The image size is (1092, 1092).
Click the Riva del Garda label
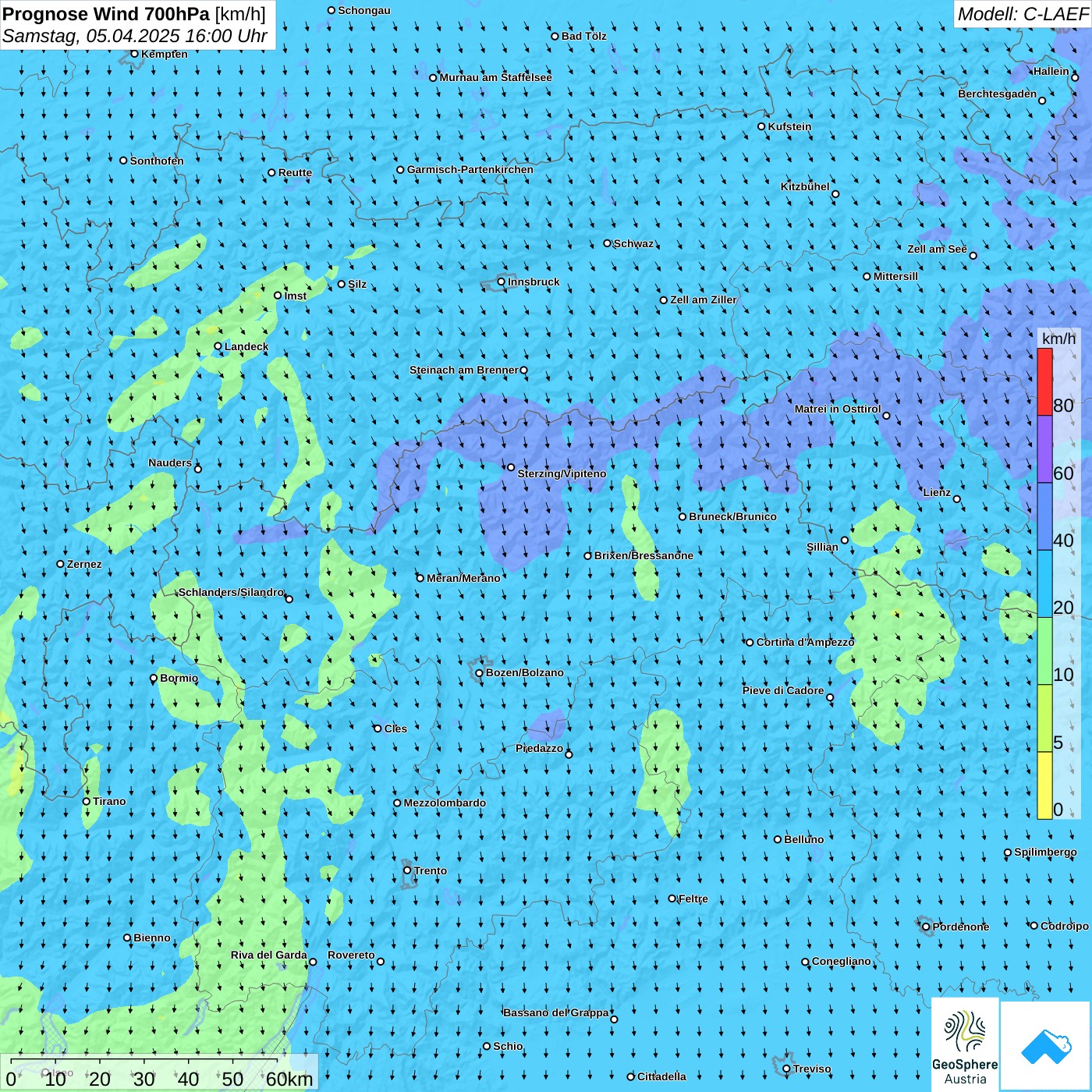tap(269, 955)
